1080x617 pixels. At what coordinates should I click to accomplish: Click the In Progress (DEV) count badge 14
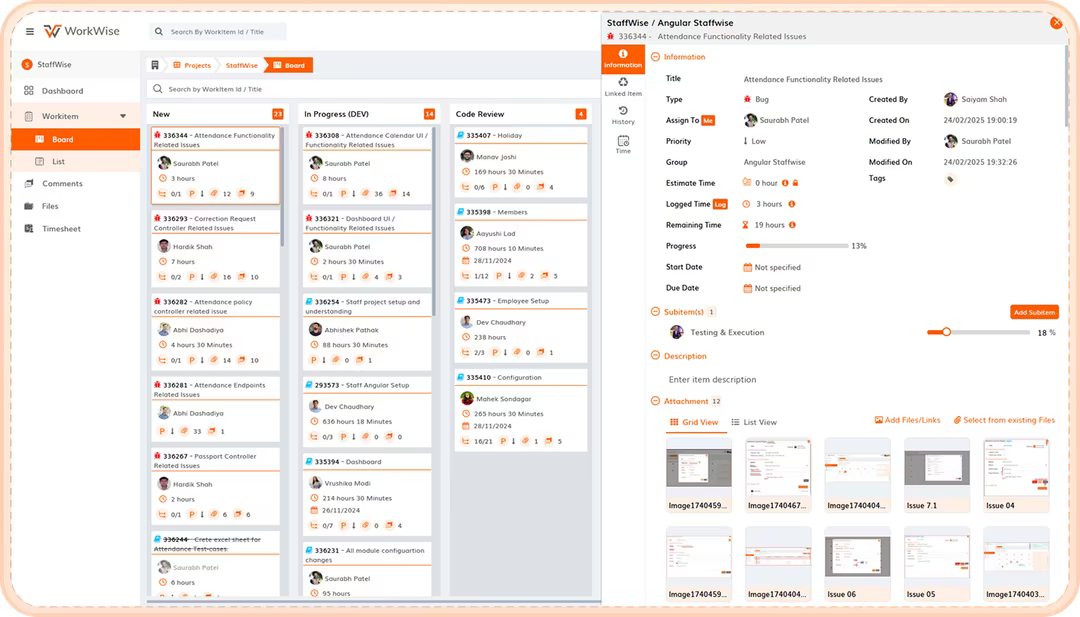pyautogui.click(x=429, y=114)
